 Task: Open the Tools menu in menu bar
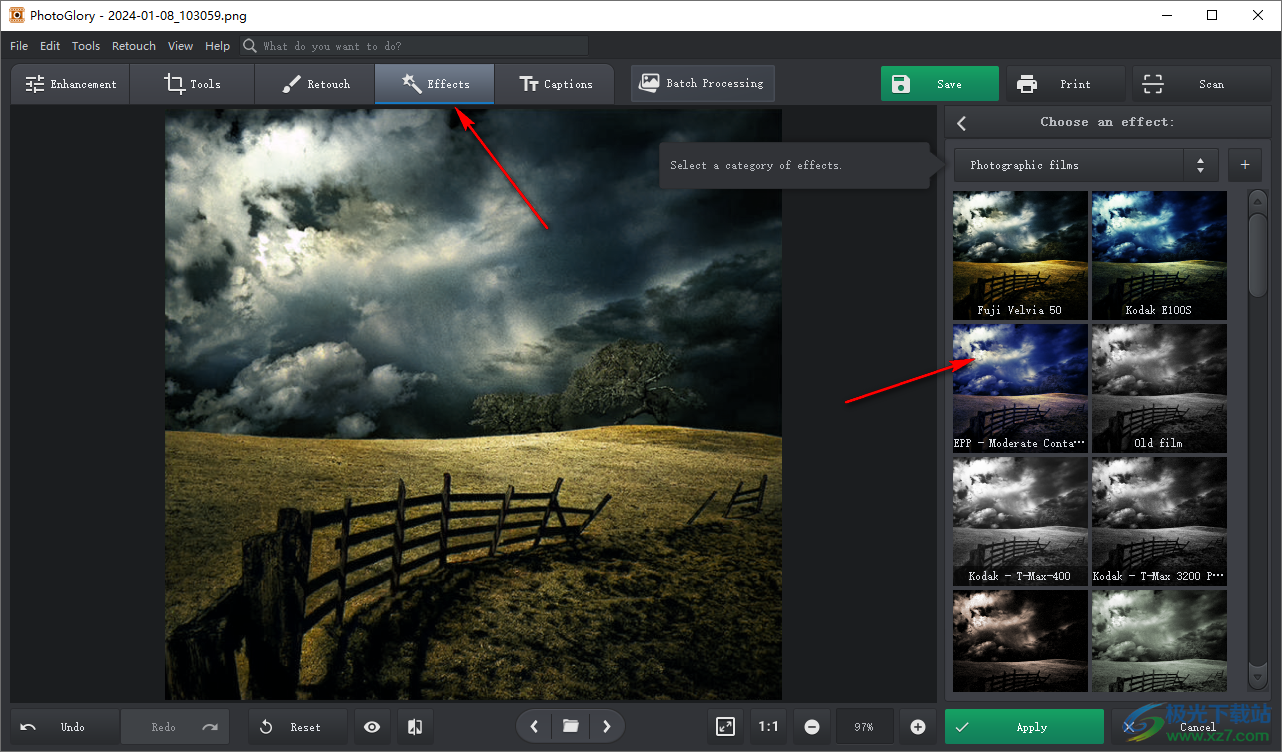86,46
